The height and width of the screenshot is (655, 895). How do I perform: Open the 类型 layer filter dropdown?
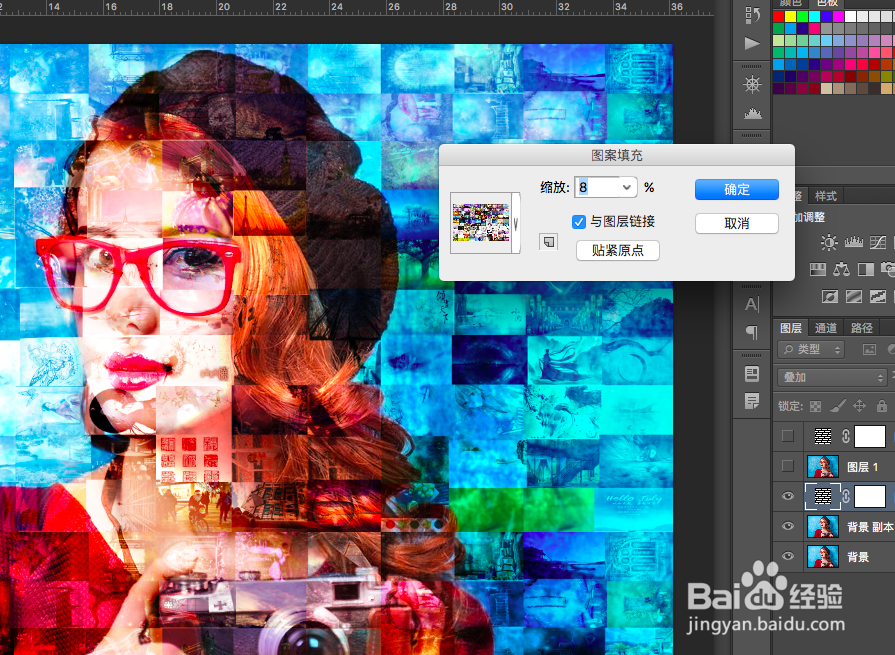pyautogui.click(x=811, y=349)
